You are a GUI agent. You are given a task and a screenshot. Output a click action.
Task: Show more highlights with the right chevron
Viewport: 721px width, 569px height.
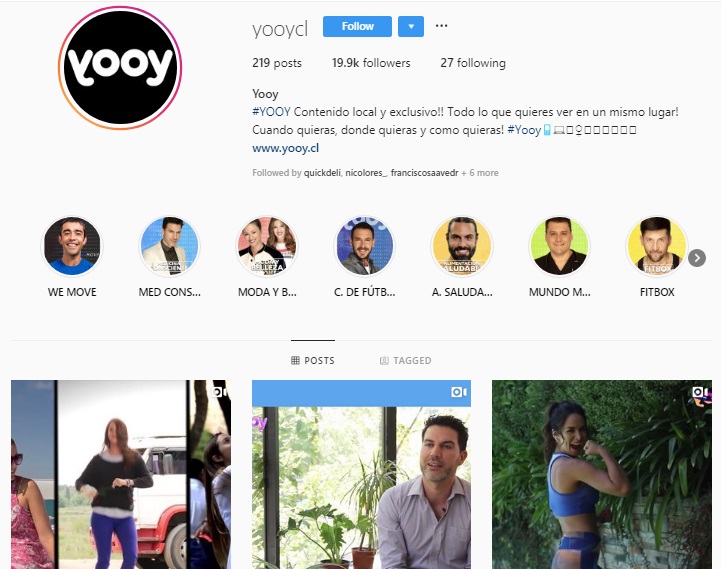[697, 258]
